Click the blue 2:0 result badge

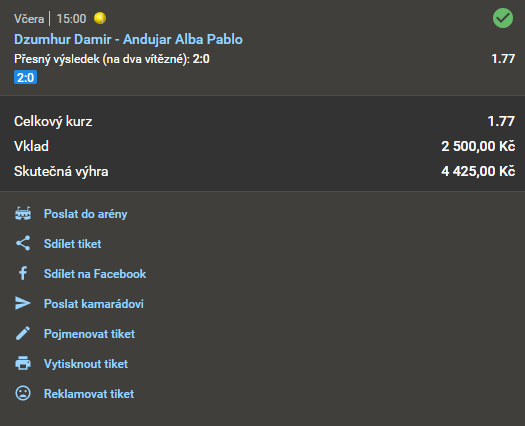click(x=25, y=77)
